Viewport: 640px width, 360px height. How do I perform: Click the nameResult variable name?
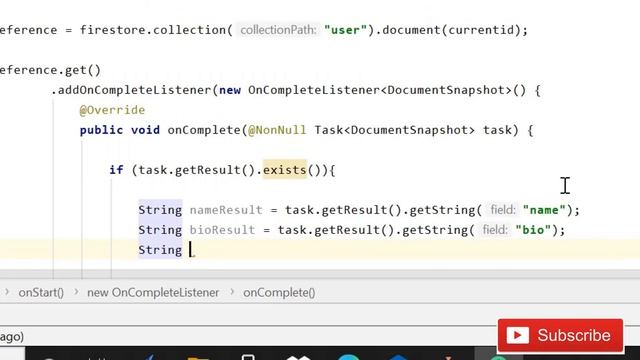pos(226,210)
